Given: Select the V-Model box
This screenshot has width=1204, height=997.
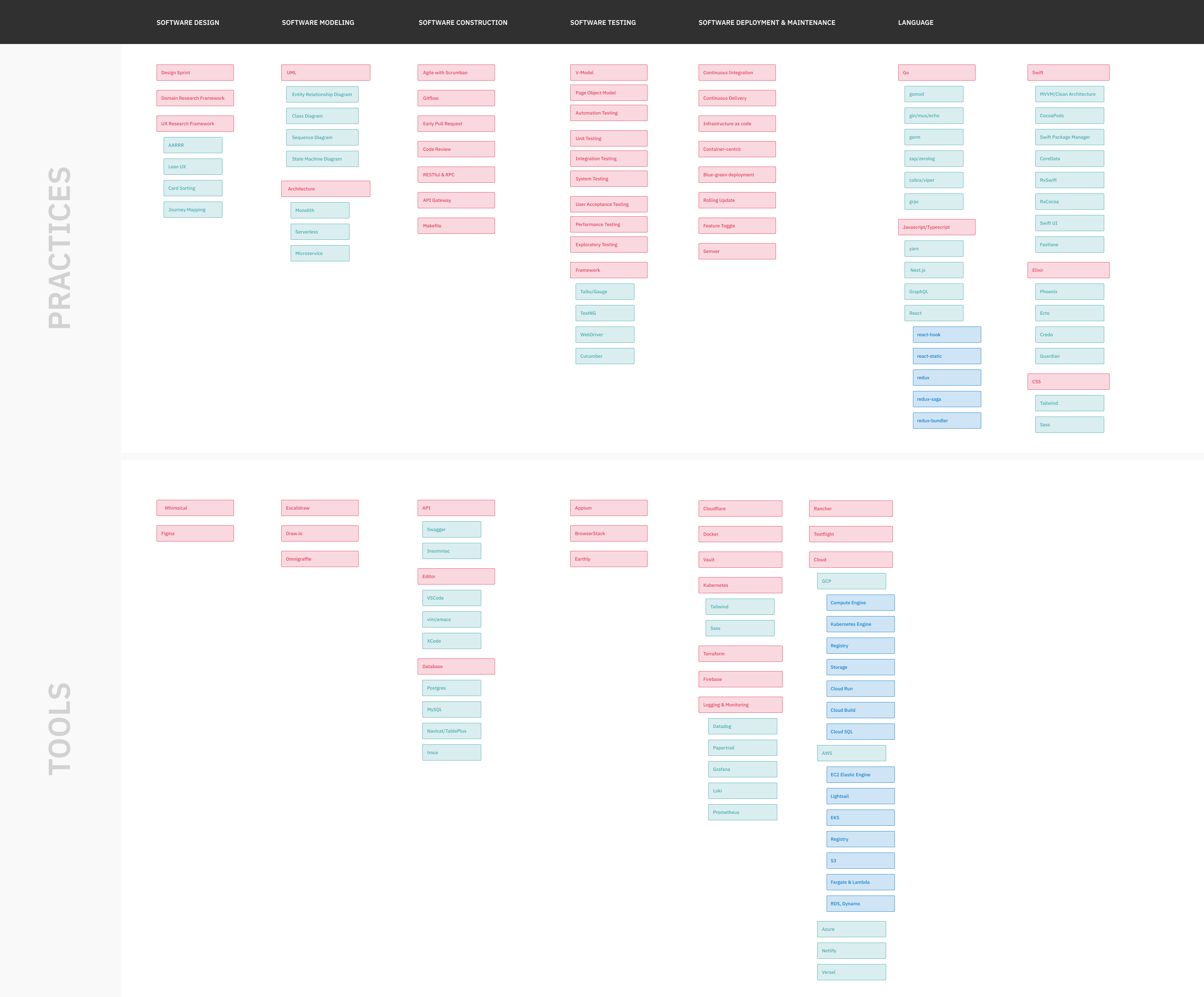Looking at the screenshot, I should (609, 73).
